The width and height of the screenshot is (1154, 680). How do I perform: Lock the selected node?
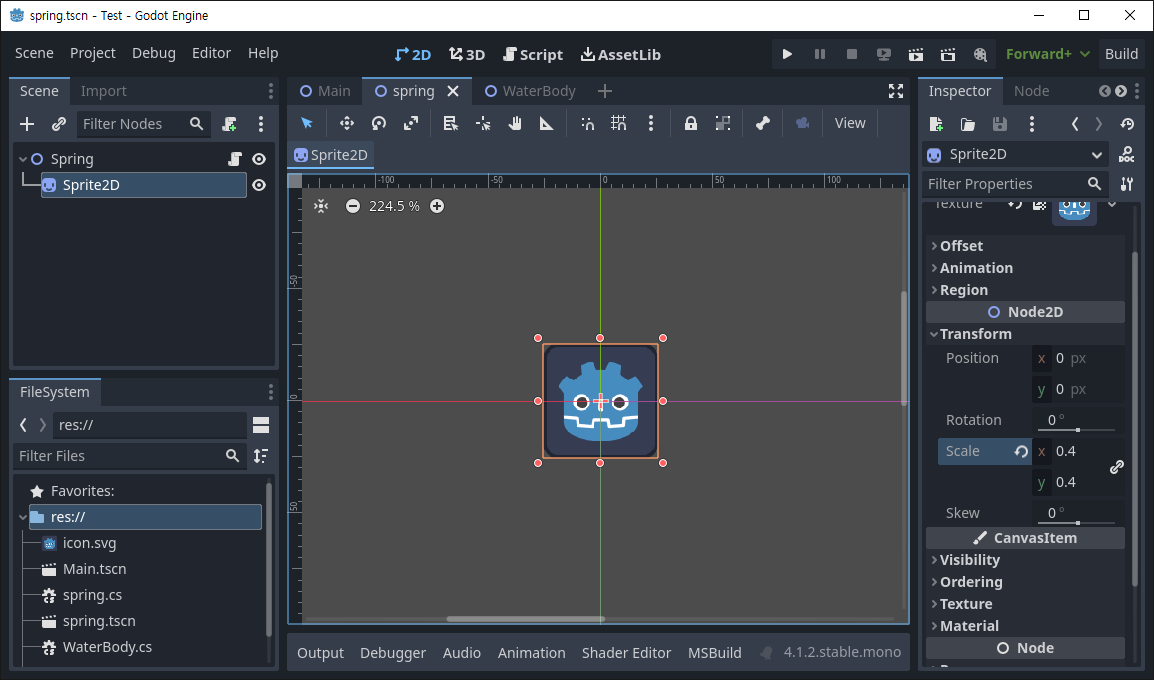(x=690, y=123)
